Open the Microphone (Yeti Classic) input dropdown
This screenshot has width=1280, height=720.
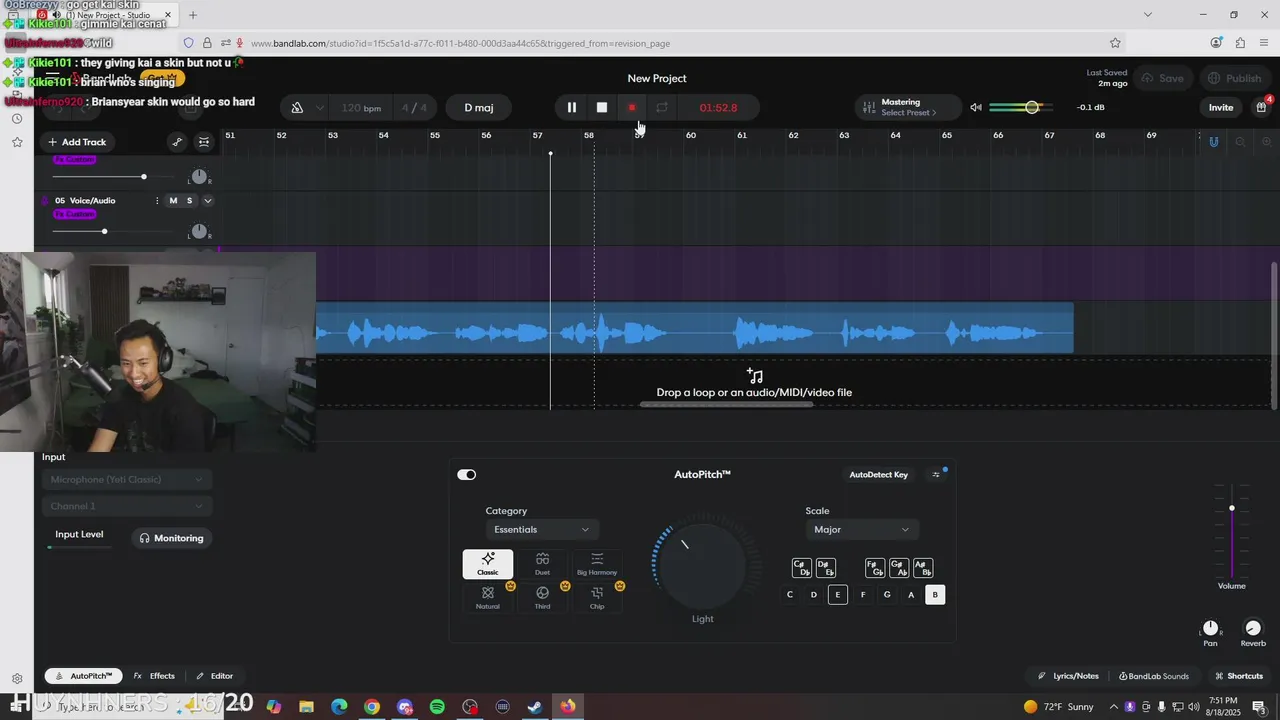point(127,480)
